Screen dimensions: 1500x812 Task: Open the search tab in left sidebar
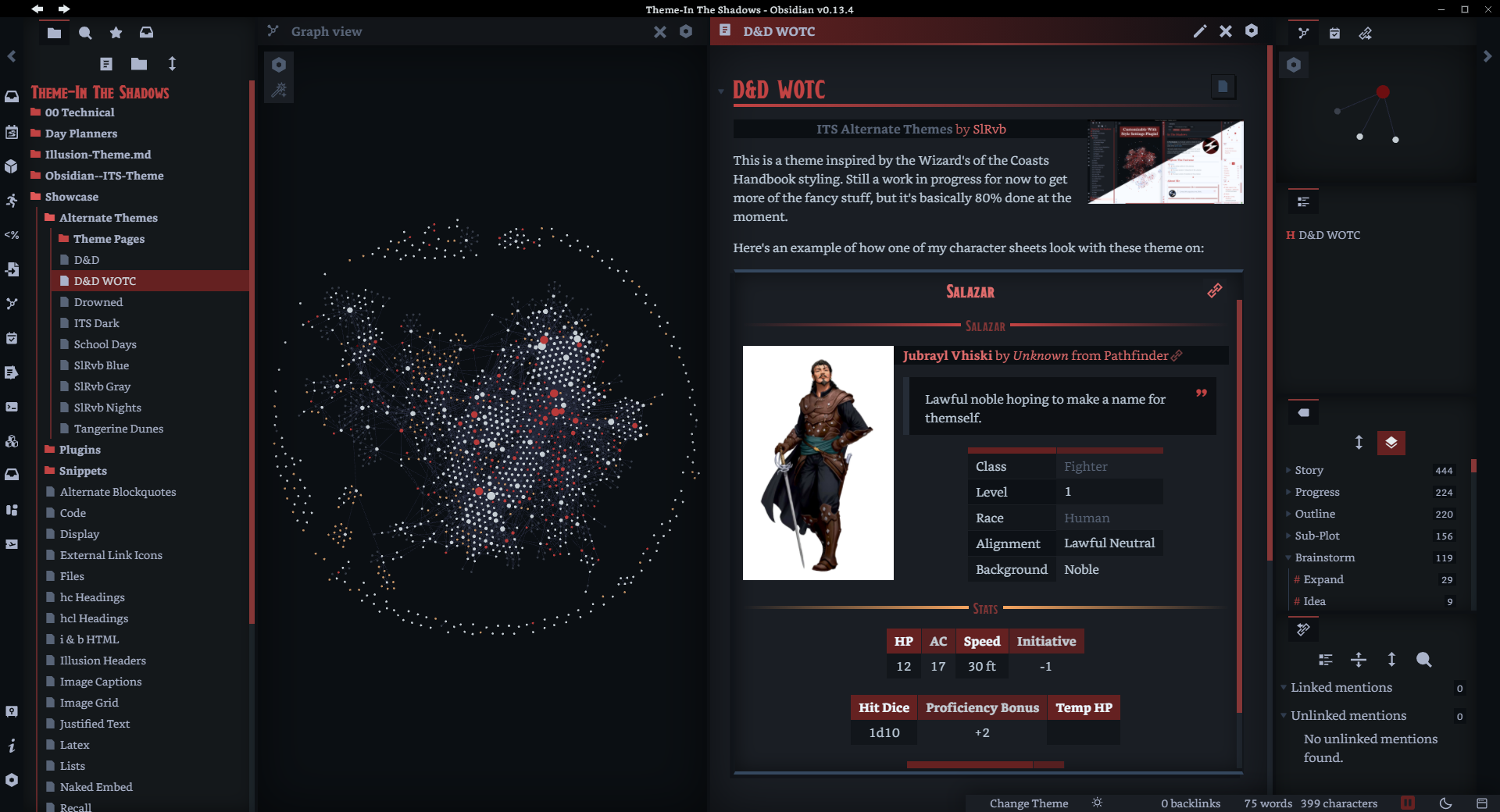(x=85, y=33)
